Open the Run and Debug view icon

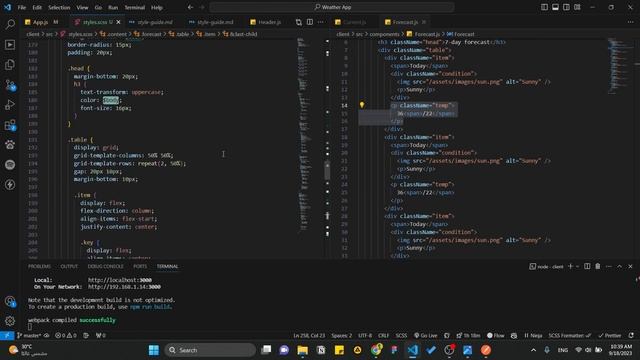point(10,105)
